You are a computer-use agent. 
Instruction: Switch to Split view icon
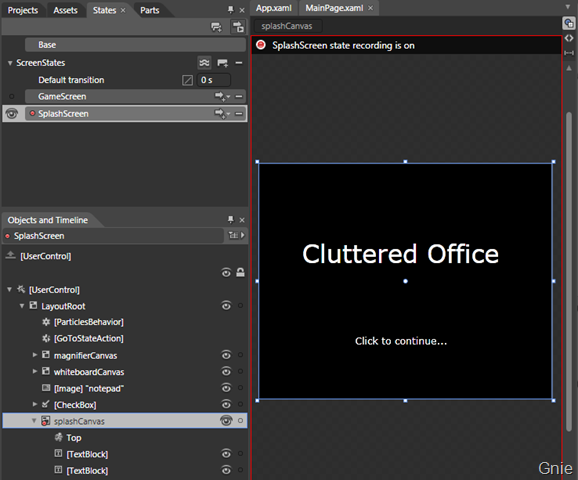(569, 53)
